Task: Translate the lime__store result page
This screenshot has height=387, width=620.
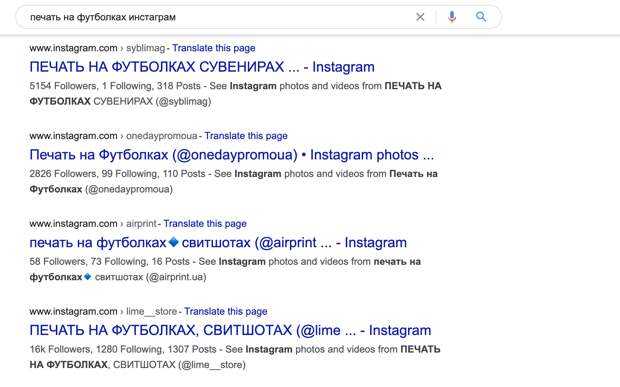Action: [226, 311]
